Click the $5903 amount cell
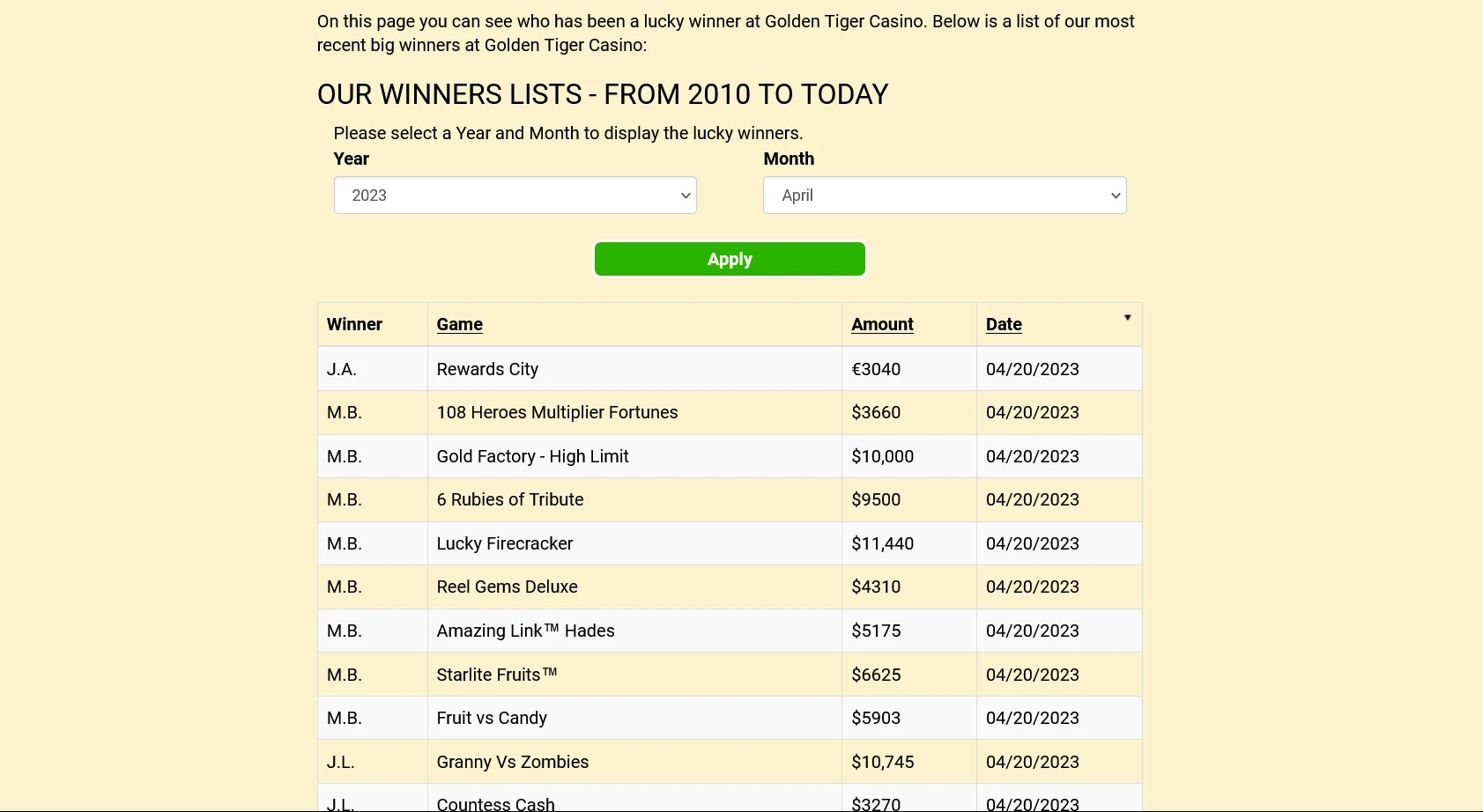Viewport: 1483px width, 812px height. 909,718
